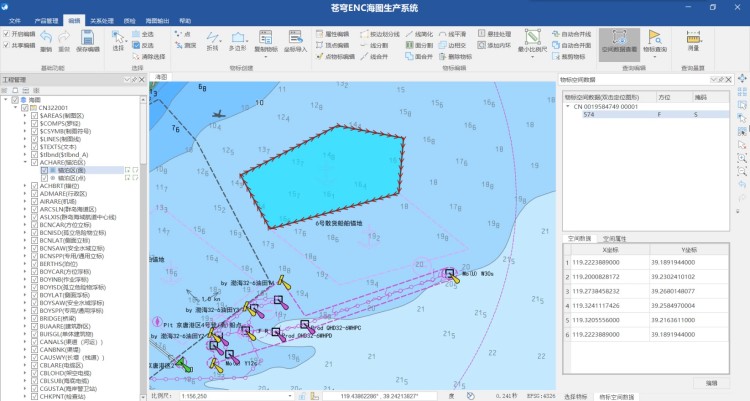Collapse the ACHARE(锚地区) tree node
This screenshot has width=750, height=401.
(24, 161)
